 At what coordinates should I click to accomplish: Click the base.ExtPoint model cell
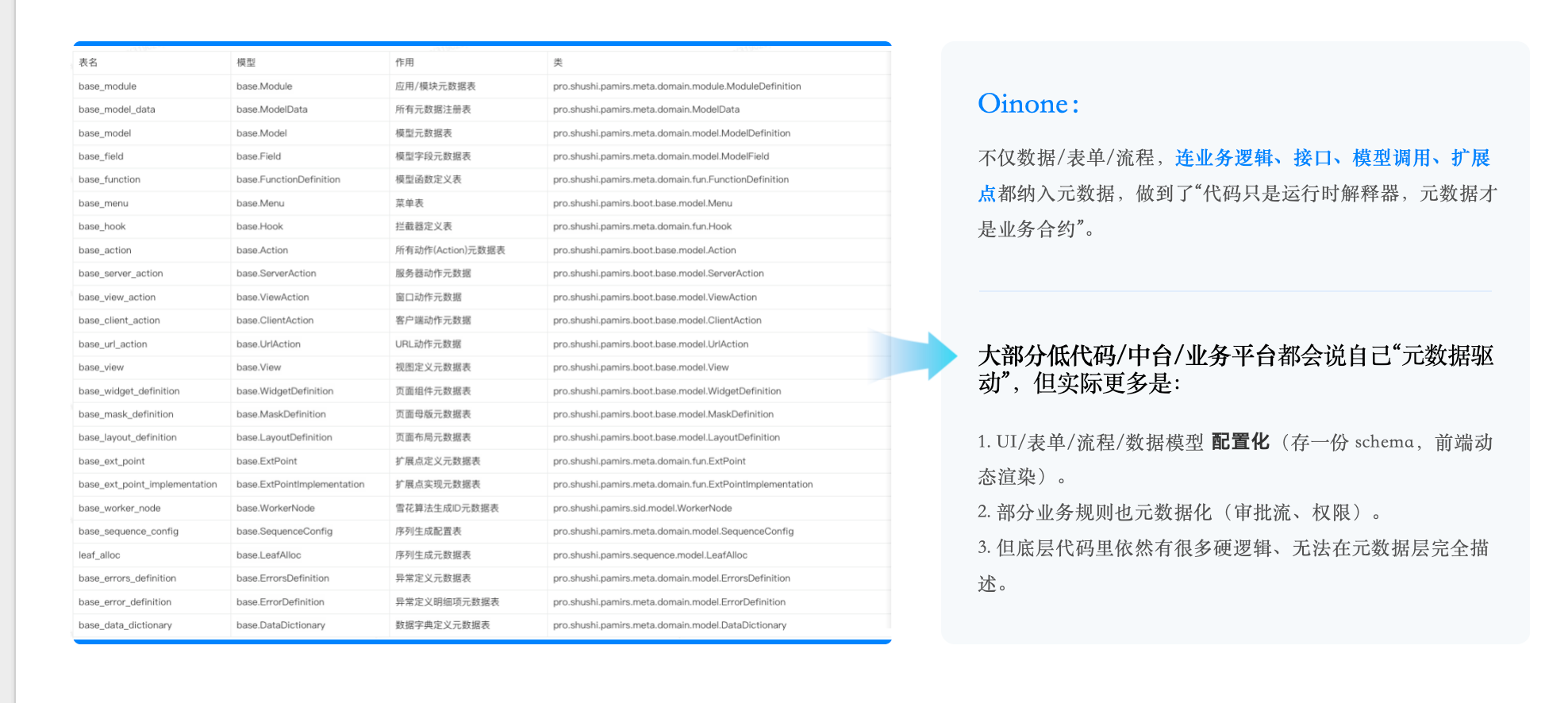coord(267,462)
